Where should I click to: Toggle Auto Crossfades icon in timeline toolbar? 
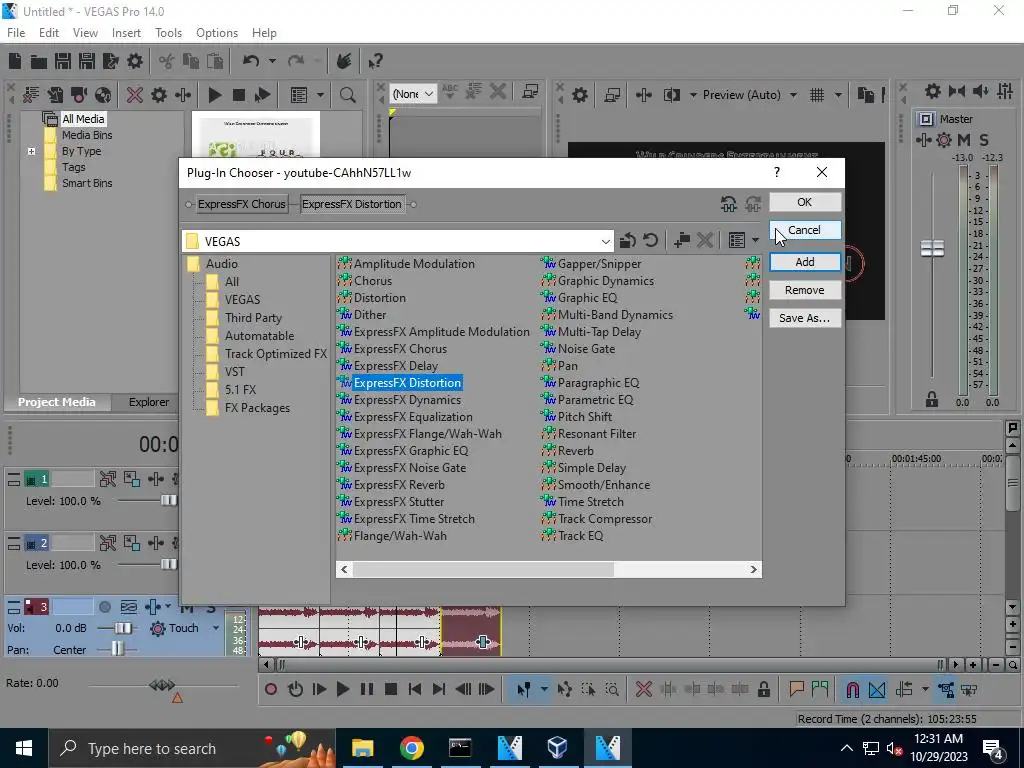pyautogui.click(x=877, y=689)
